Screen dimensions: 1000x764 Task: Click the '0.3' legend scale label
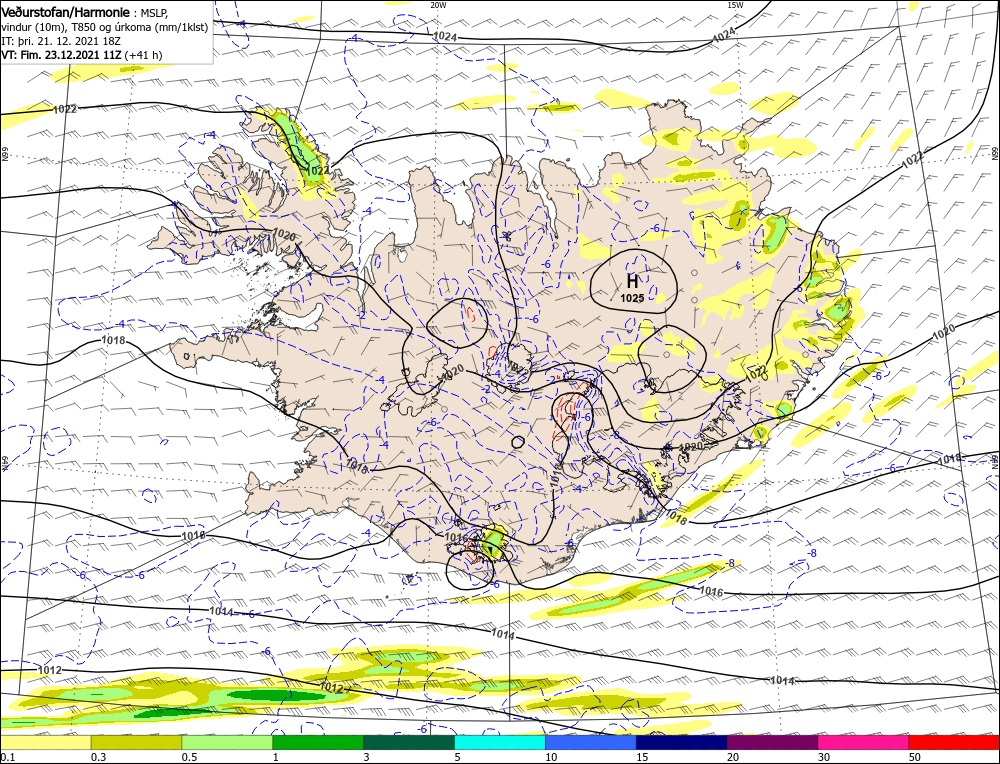98,757
